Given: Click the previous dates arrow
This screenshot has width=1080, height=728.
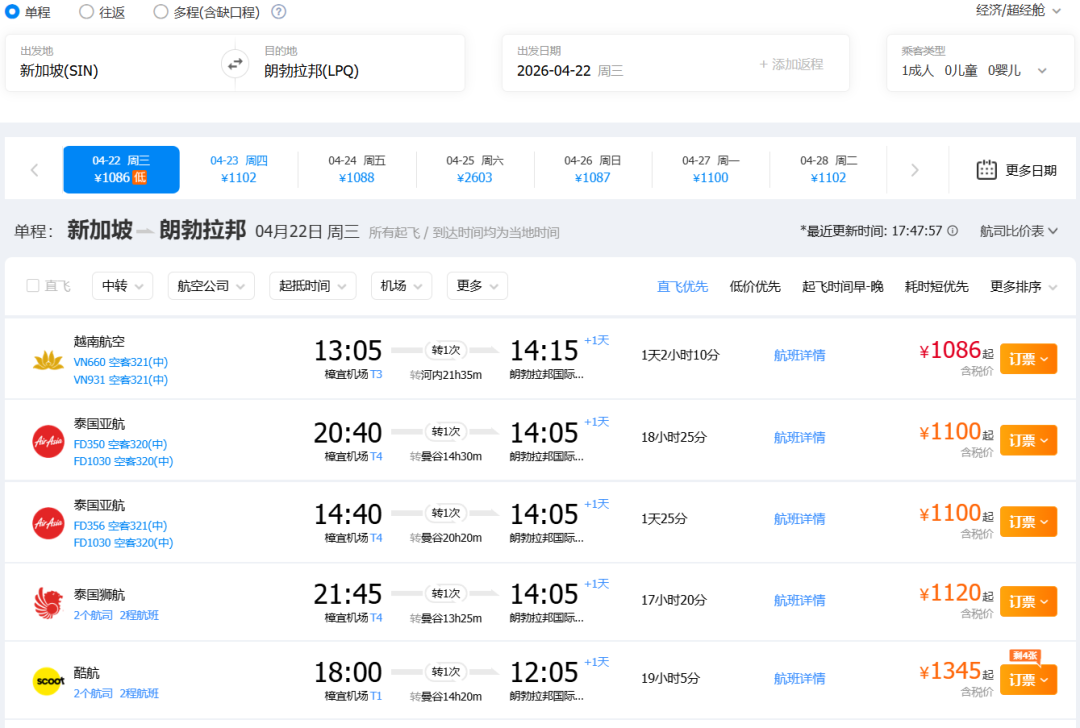Looking at the screenshot, I should click(34, 170).
